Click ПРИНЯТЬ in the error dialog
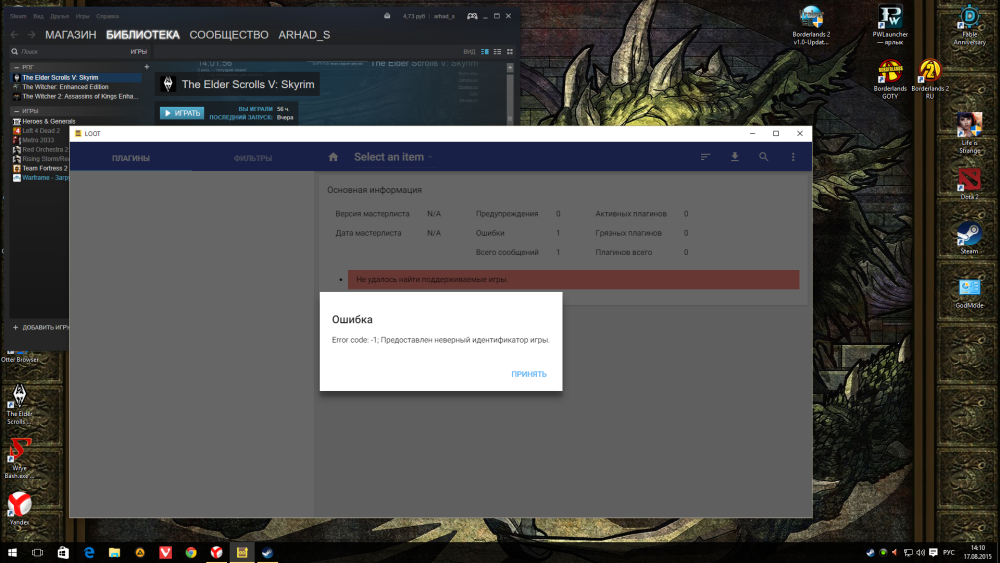This screenshot has height=563, width=1000. click(x=529, y=374)
